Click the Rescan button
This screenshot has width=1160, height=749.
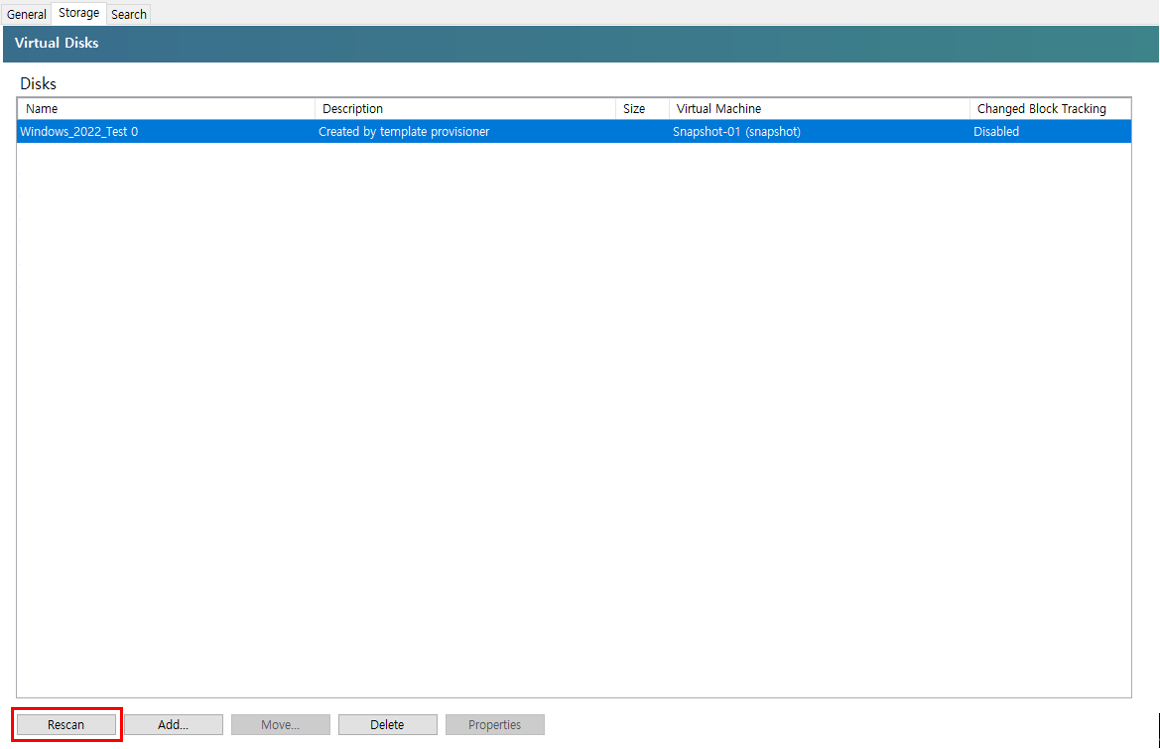click(x=66, y=724)
